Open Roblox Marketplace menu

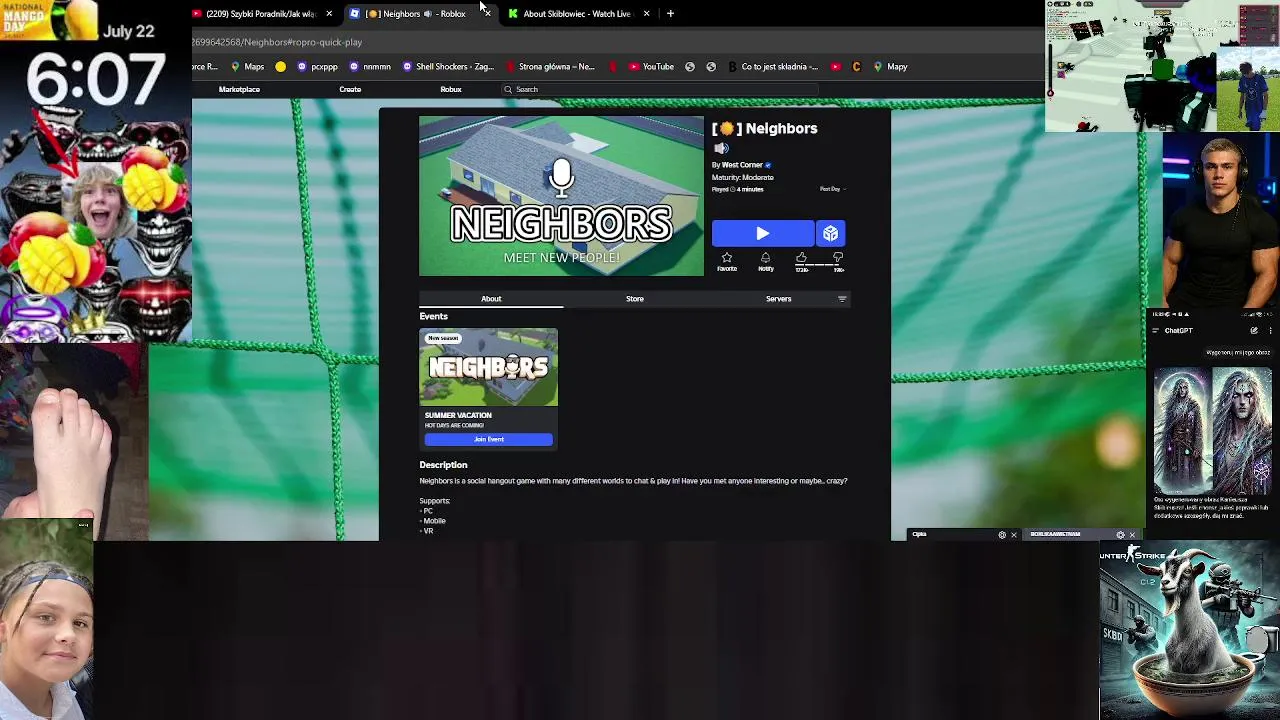click(239, 89)
